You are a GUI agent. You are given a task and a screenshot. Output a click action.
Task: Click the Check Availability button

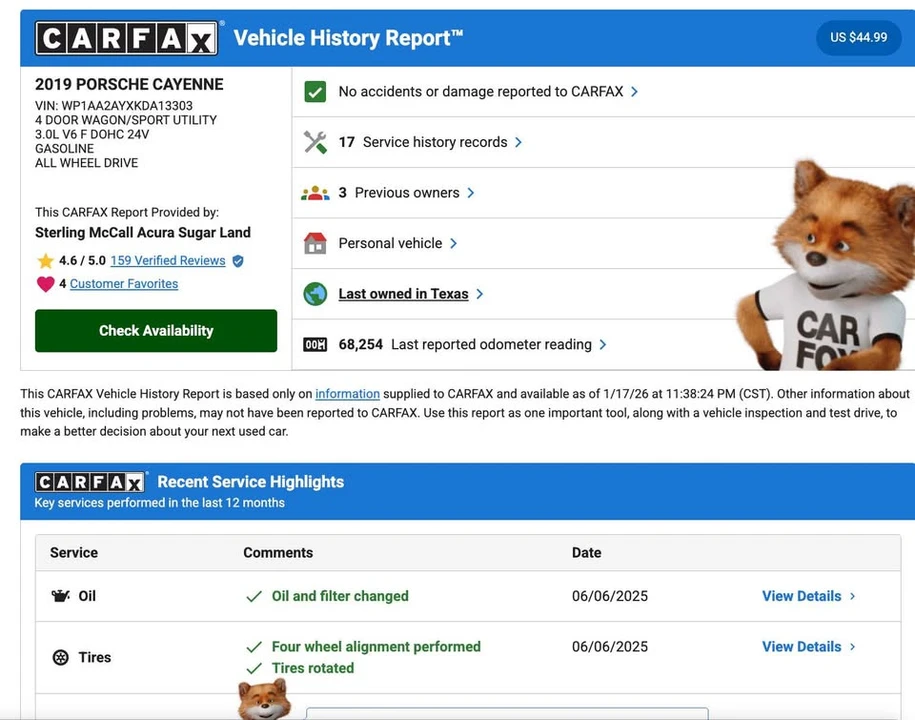156,331
